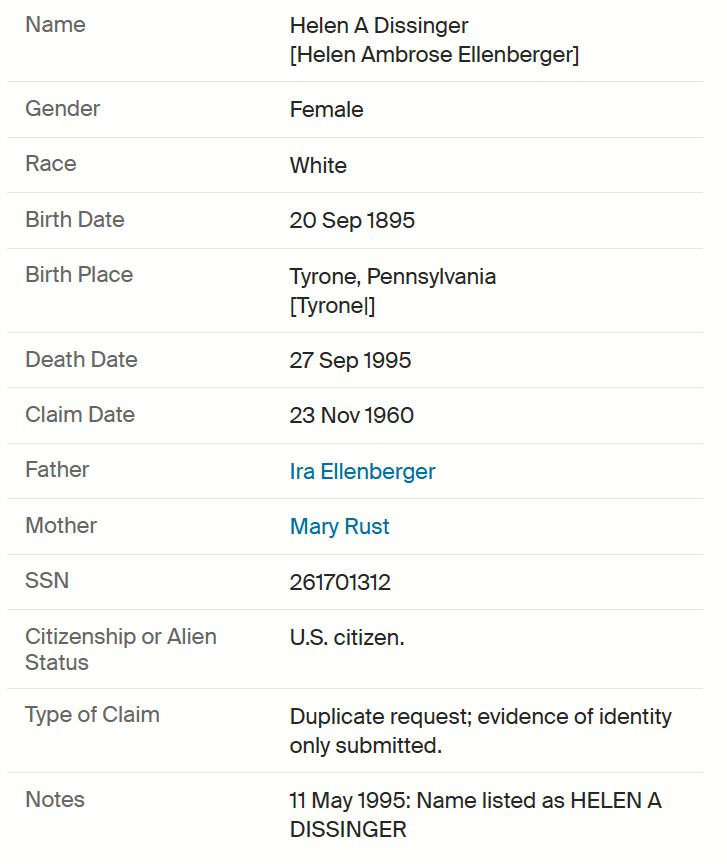
Task: Select the 11 May 1995 notes text
Action: click(475, 815)
